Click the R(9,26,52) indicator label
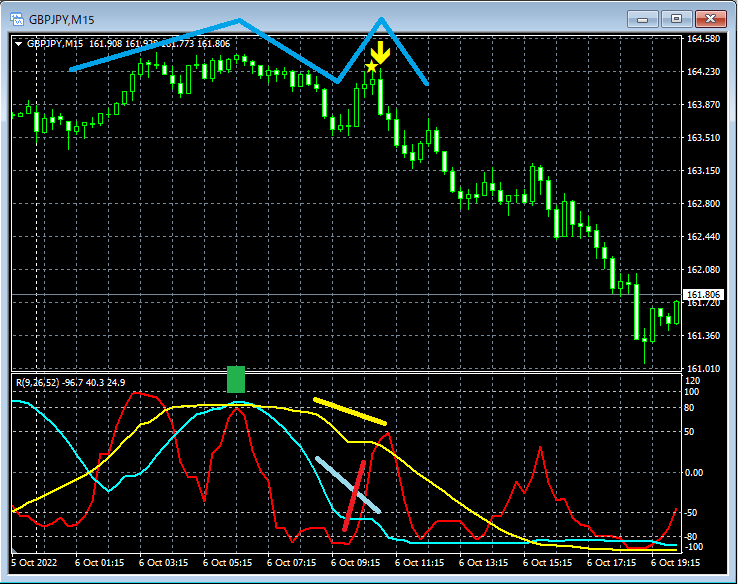739x584 pixels. [x=37, y=381]
